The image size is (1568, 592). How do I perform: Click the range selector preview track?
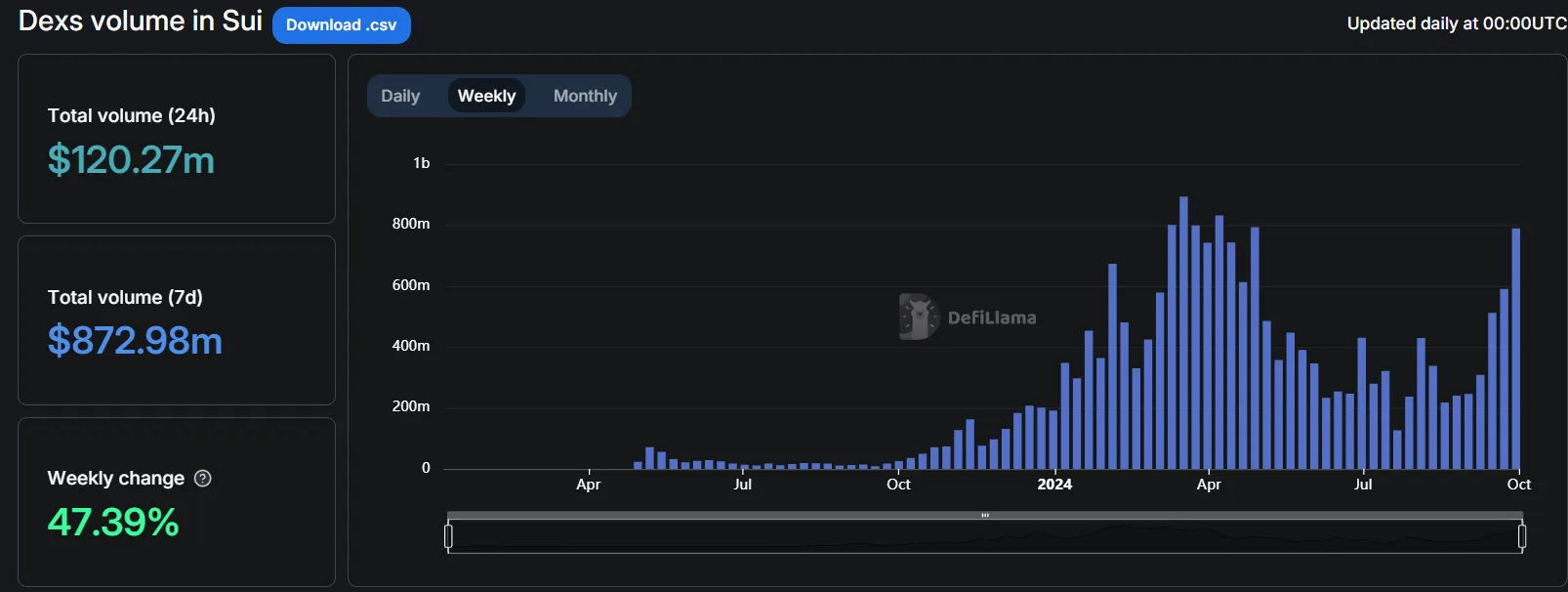pos(985,536)
